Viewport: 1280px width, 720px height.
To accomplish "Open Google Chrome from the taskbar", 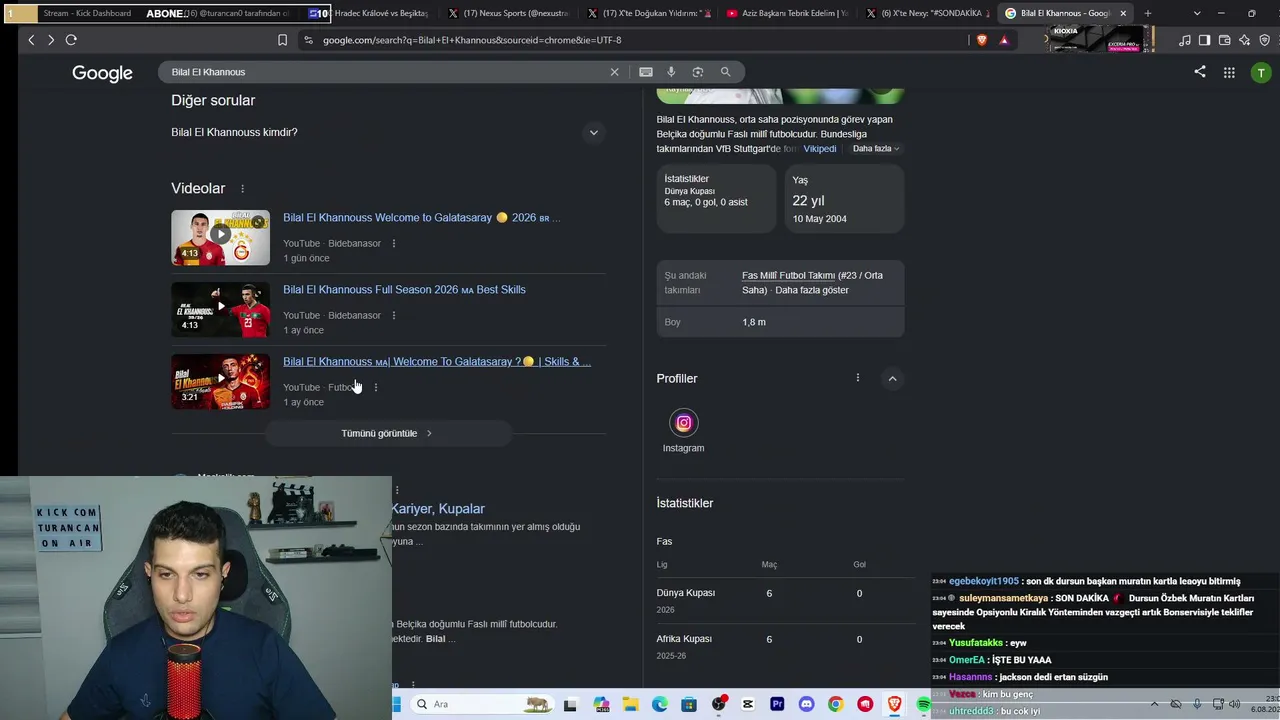I will 836,704.
